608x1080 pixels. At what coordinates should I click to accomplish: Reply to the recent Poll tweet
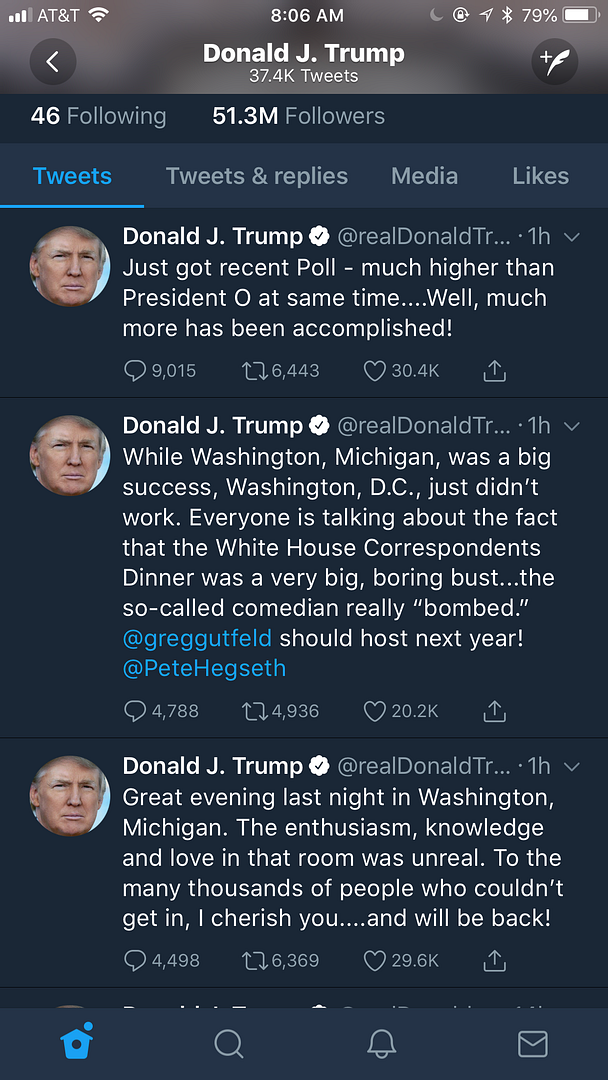coord(136,371)
